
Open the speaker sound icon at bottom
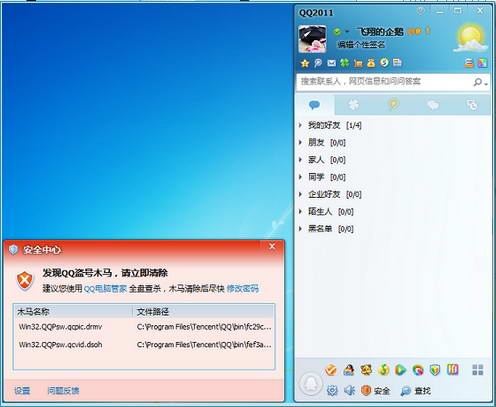tap(349, 390)
